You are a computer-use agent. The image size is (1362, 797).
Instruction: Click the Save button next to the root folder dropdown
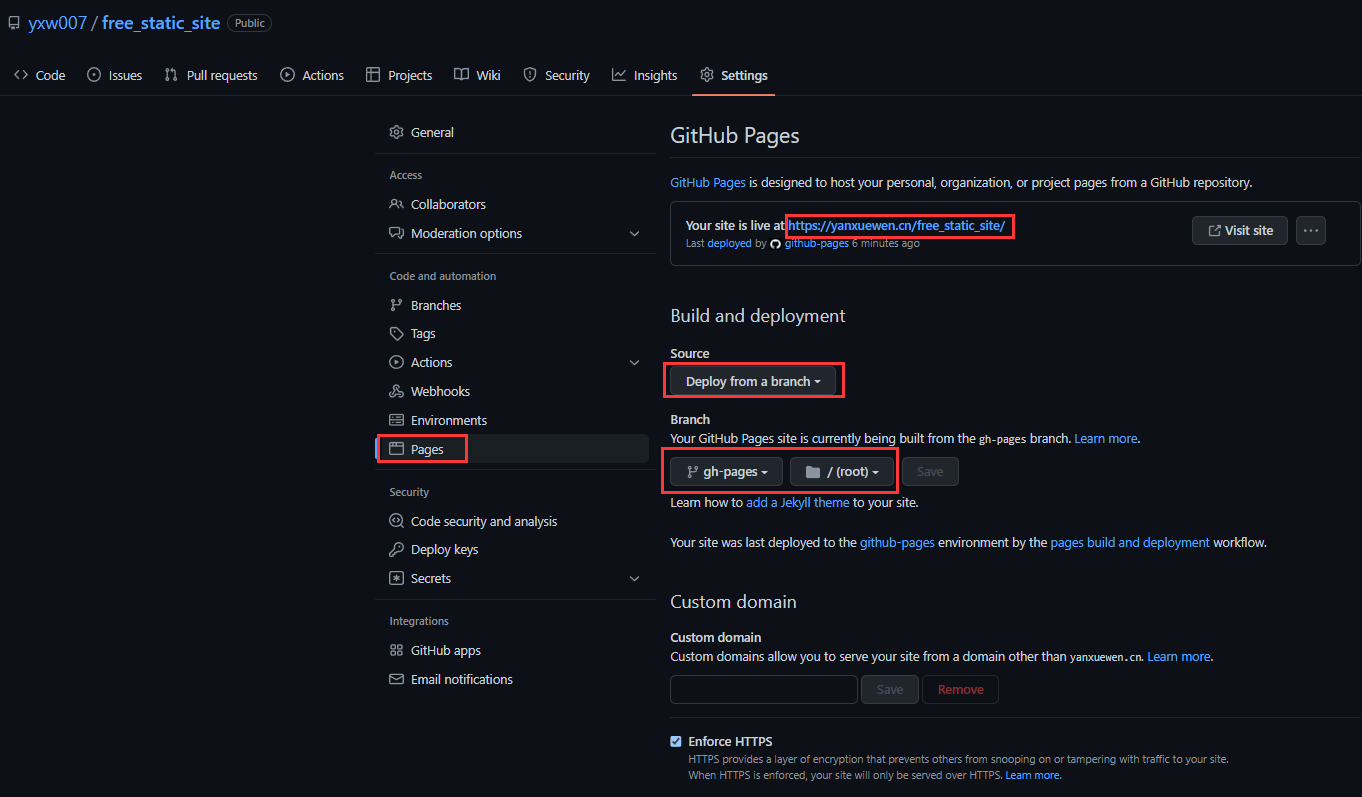[x=930, y=472]
